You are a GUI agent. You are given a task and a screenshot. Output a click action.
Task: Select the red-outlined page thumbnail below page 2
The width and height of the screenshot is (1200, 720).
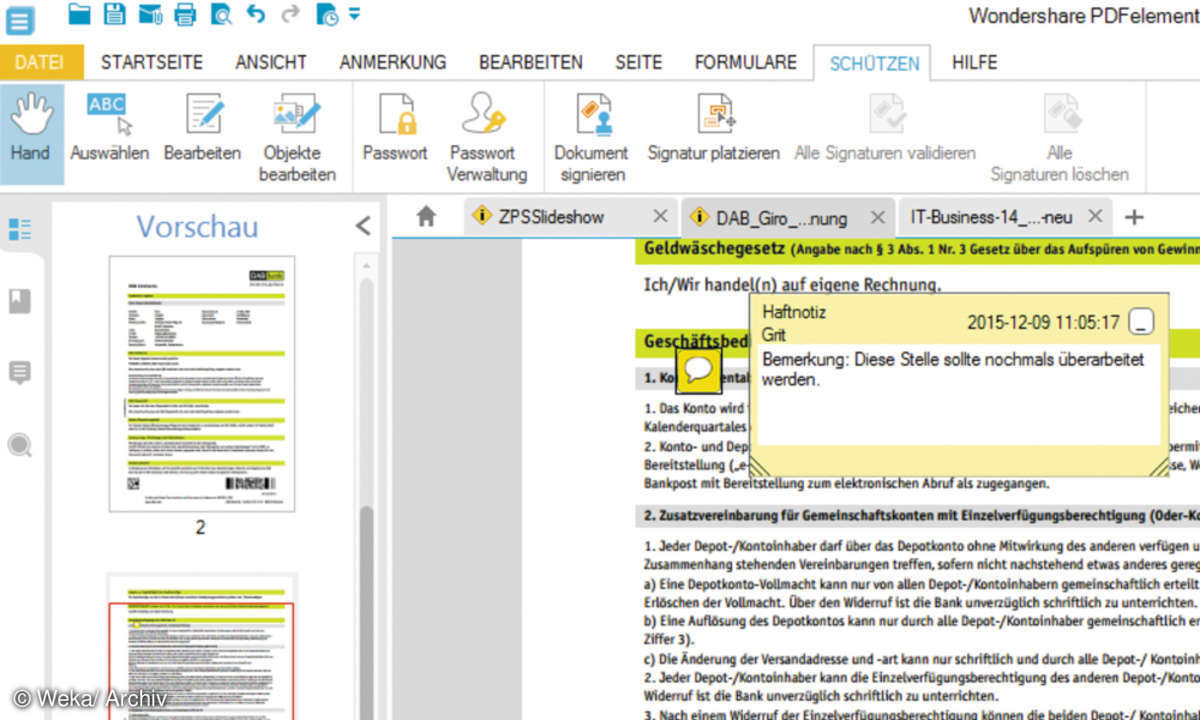pos(202,647)
